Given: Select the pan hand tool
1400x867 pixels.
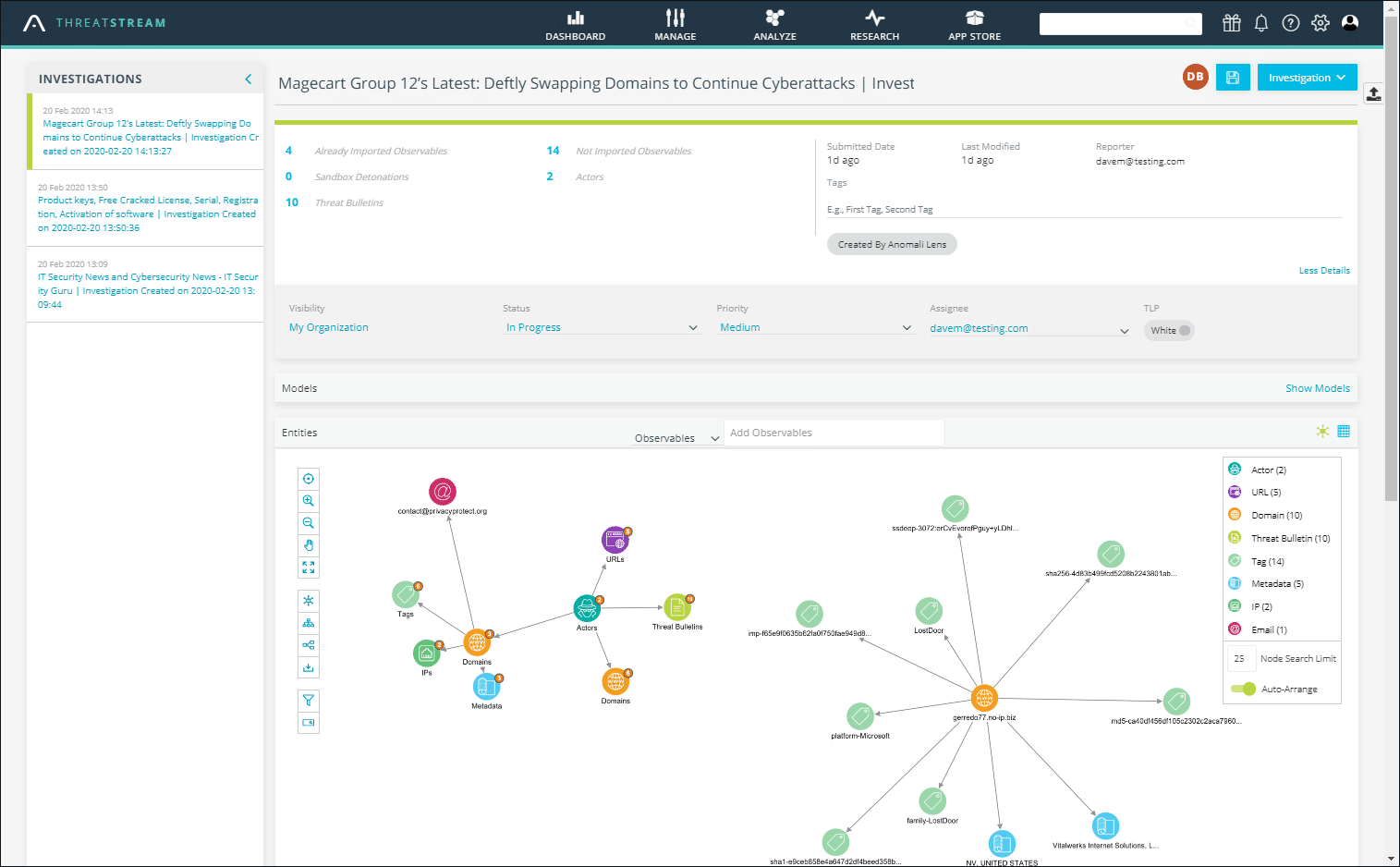Looking at the screenshot, I should [309, 544].
